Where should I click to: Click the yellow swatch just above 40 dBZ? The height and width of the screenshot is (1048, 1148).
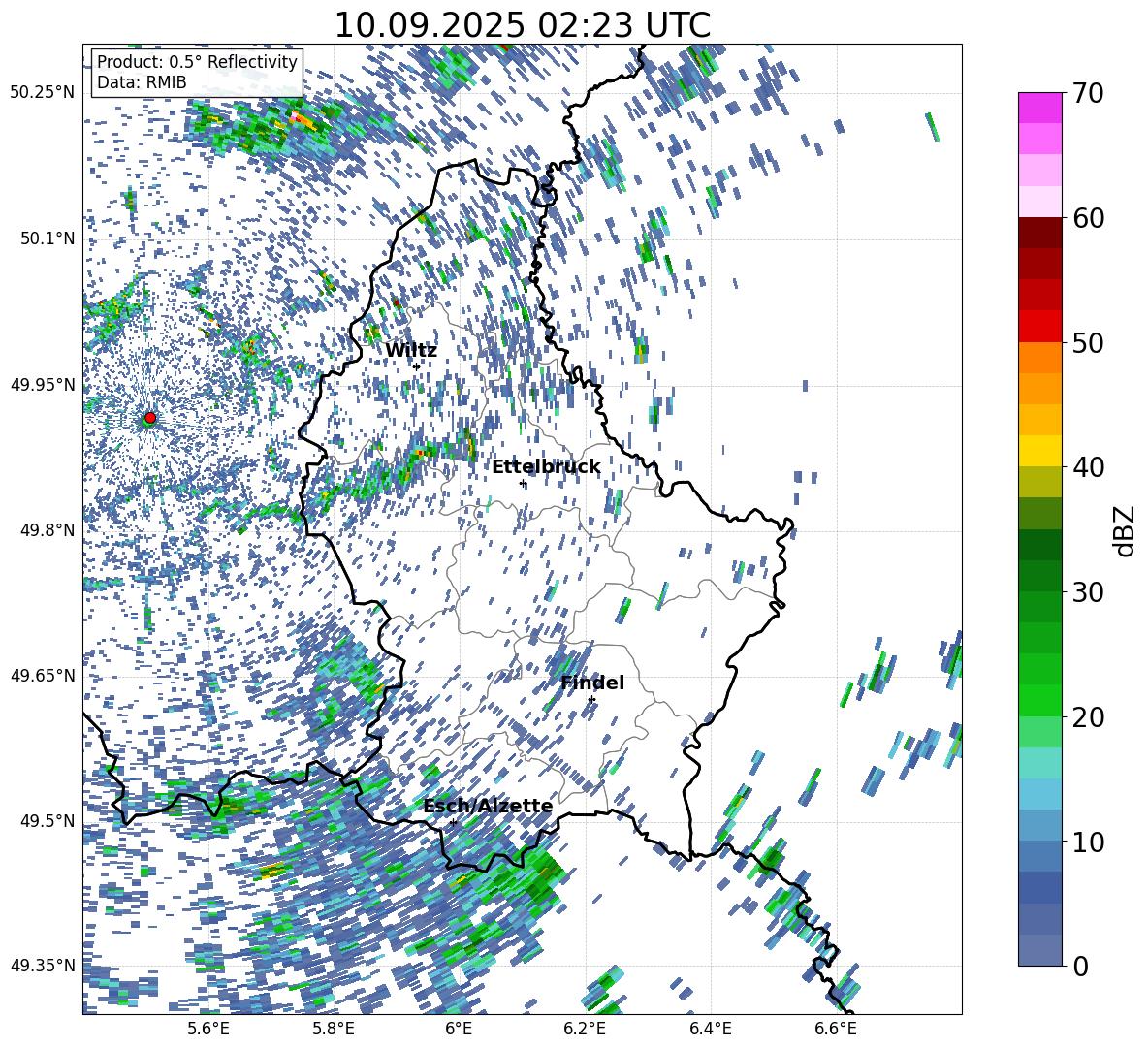[1040, 451]
